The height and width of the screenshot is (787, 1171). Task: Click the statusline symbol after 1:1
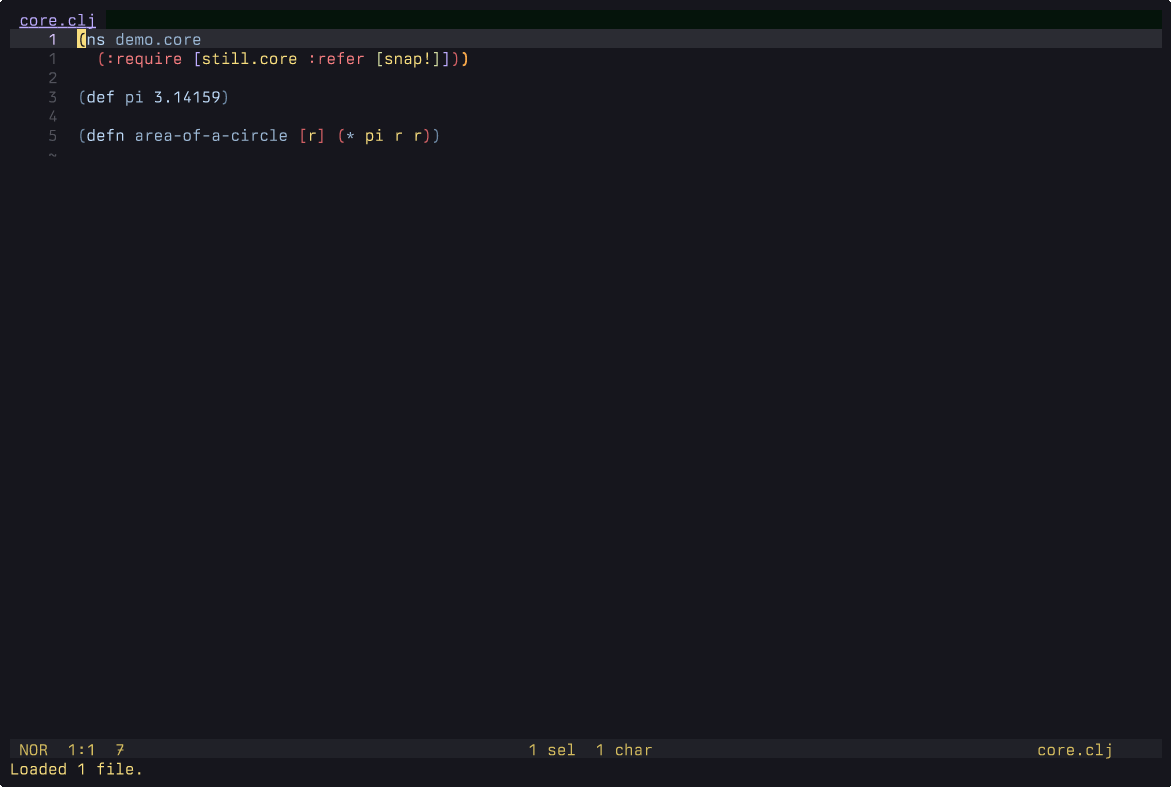(x=120, y=750)
